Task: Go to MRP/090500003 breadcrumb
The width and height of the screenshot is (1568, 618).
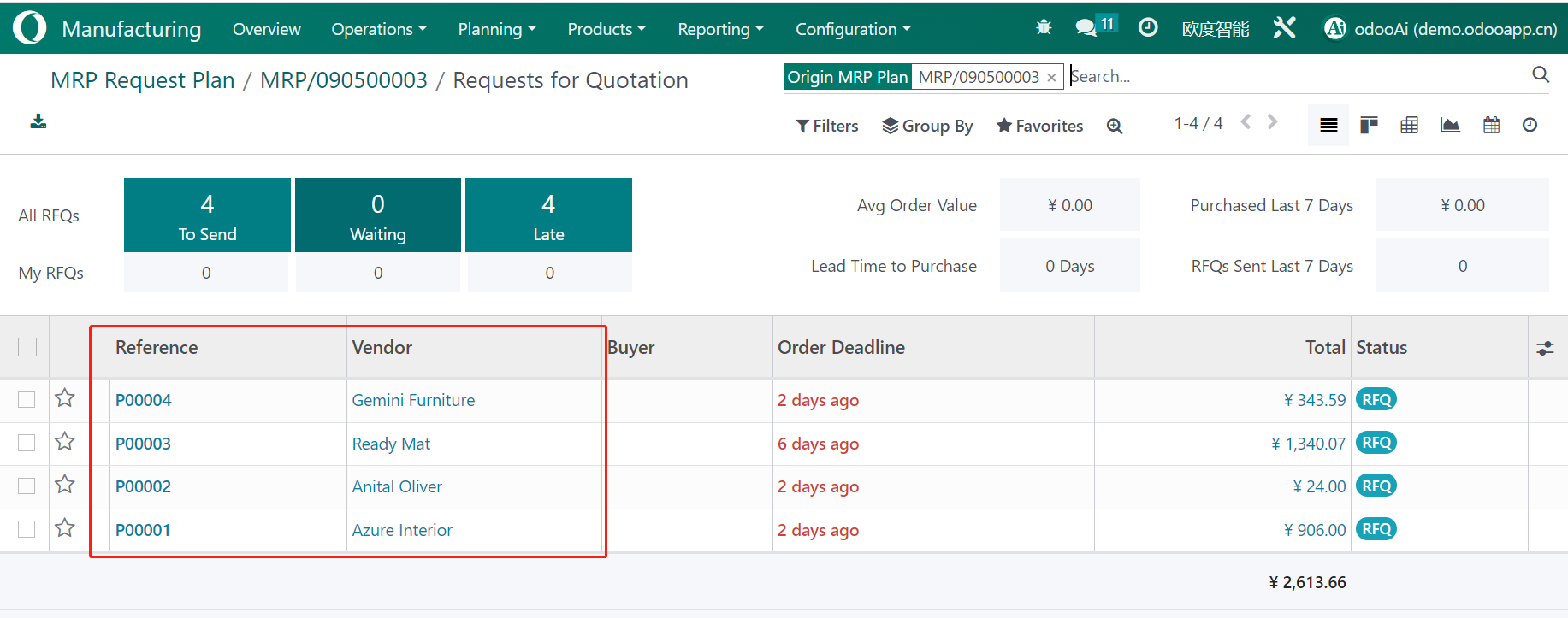Action: tap(344, 80)
